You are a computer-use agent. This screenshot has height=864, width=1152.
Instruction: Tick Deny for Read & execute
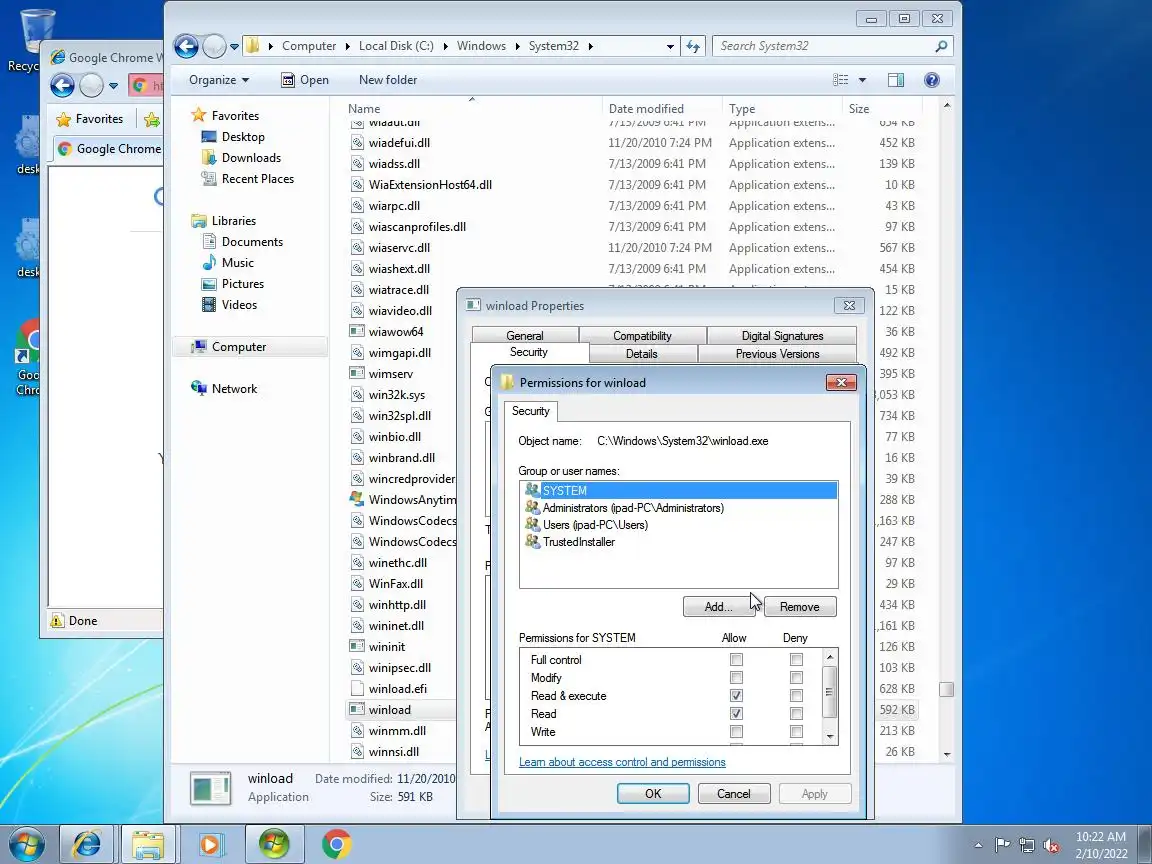[796, 696]
